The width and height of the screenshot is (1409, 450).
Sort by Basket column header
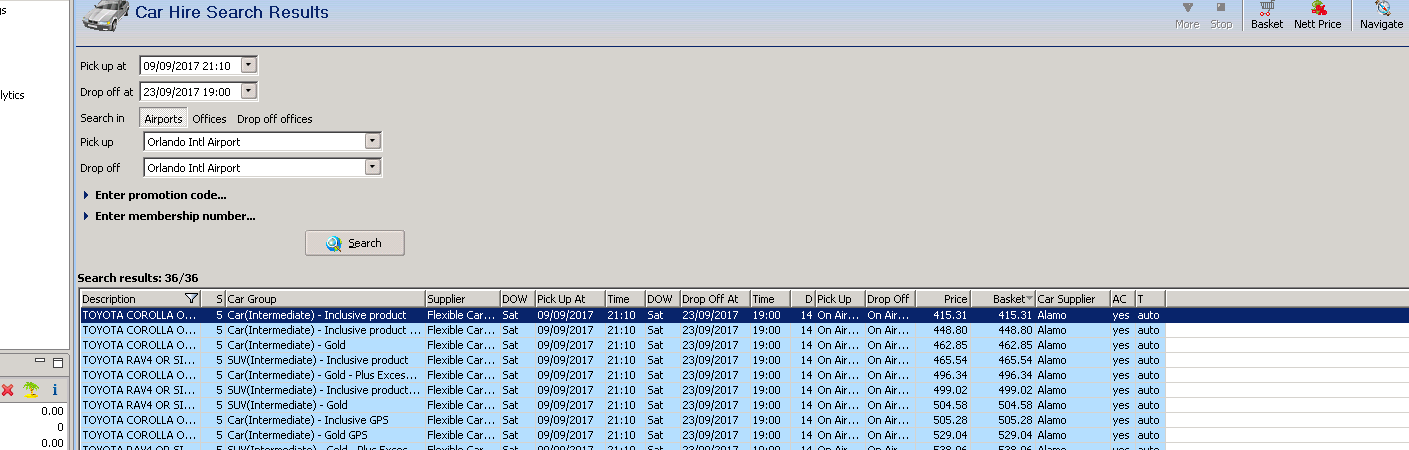coord(1003,299)
